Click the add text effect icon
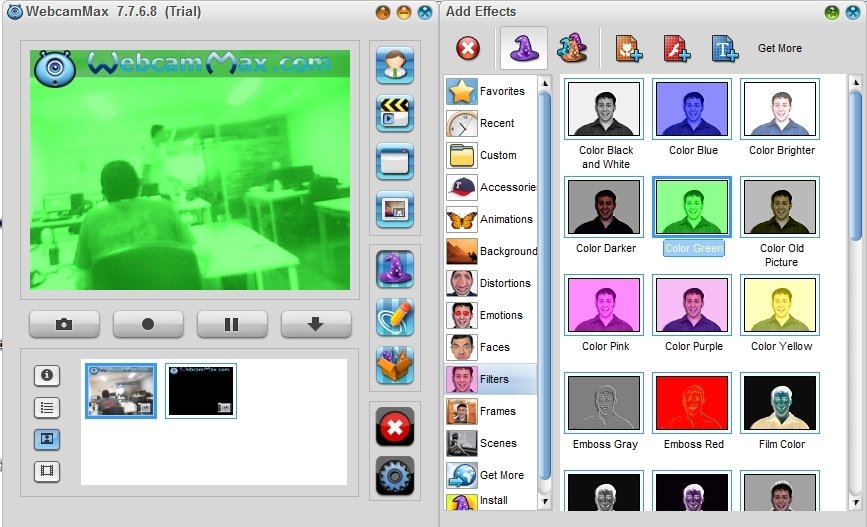This screenshot has height=527, width=867. click(x=724, y=49)
